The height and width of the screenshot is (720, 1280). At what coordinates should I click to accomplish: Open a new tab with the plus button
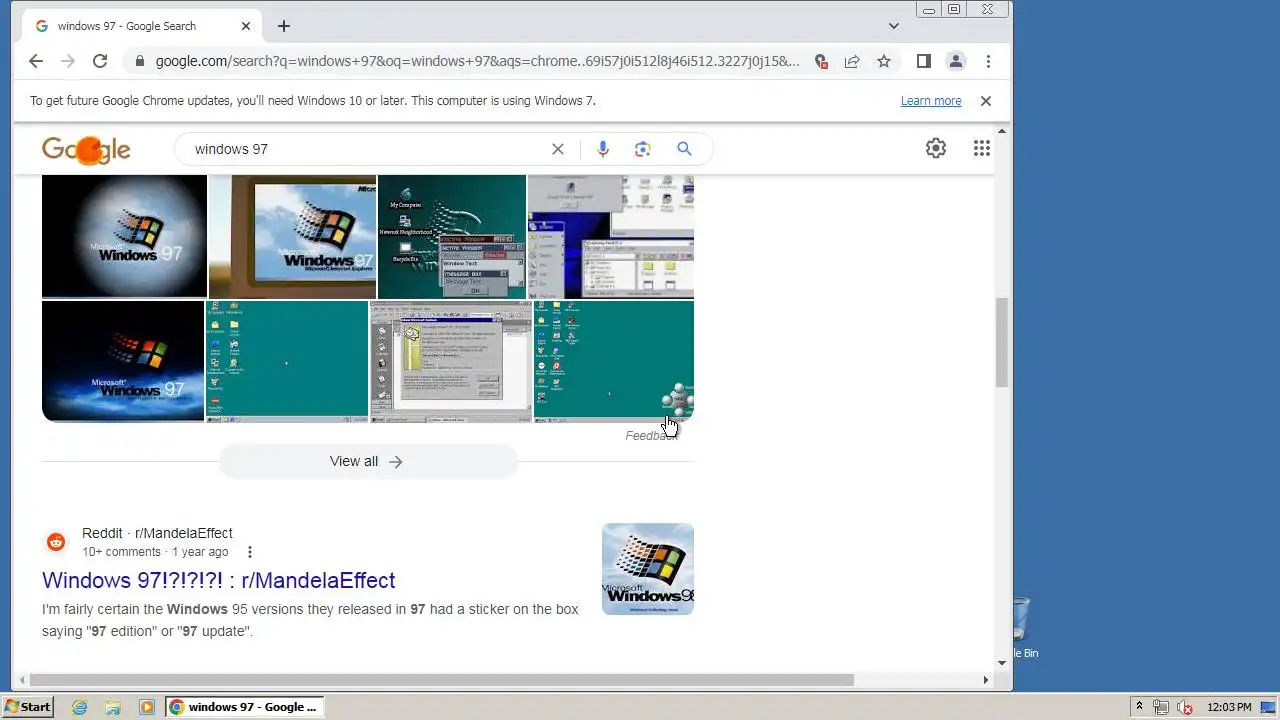[x=284, y=26]
